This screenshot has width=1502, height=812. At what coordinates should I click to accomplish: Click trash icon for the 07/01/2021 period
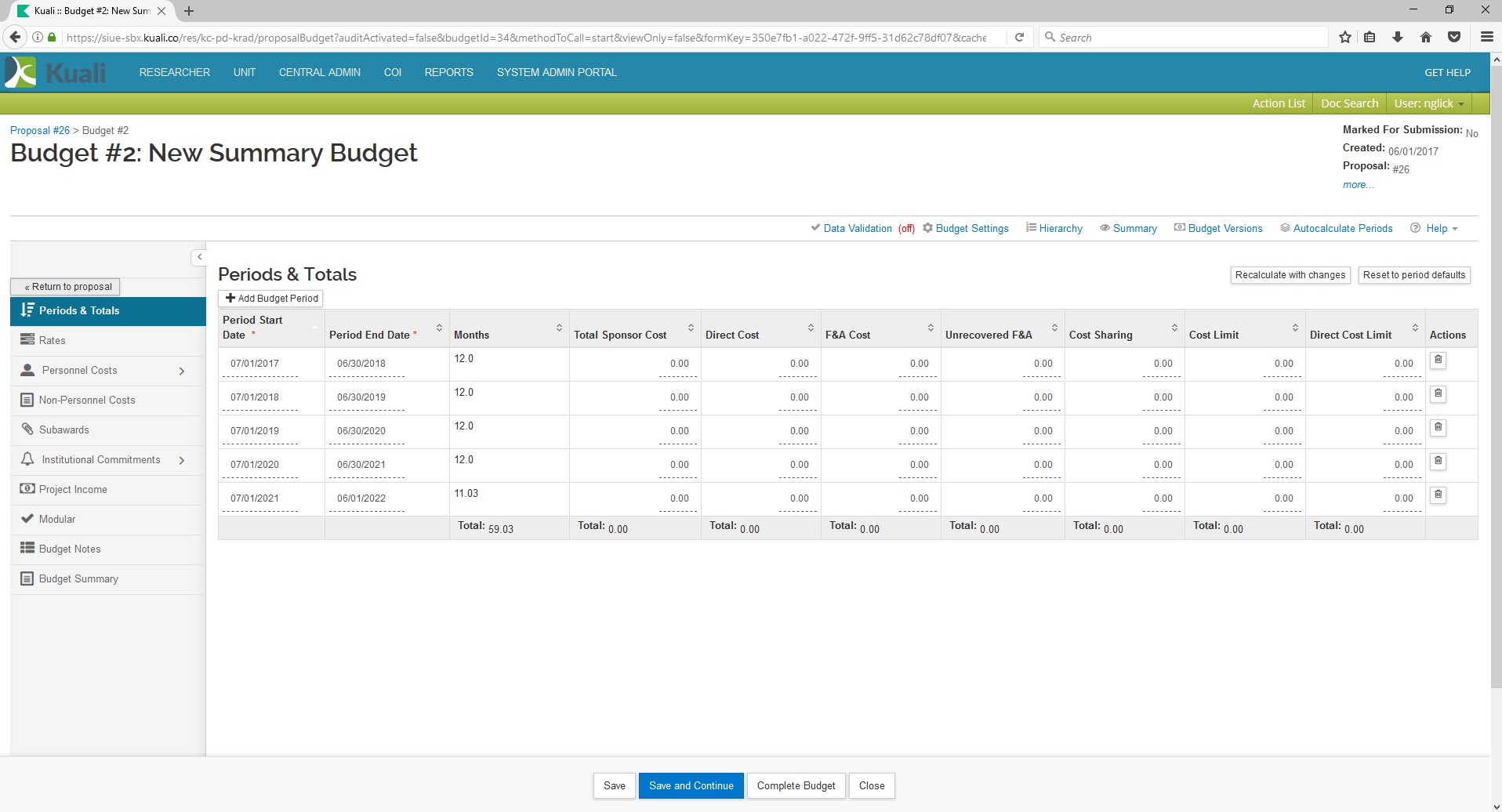click(x=1438, y=495)
